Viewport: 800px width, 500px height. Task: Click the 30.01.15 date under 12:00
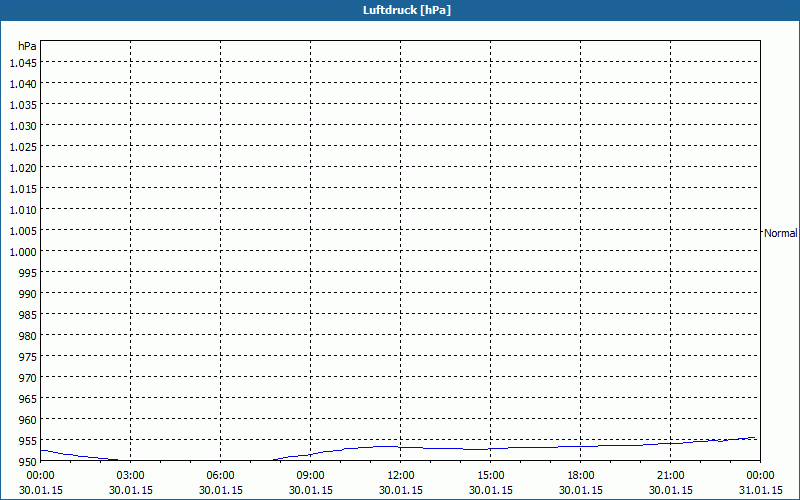tap(401, 490)
